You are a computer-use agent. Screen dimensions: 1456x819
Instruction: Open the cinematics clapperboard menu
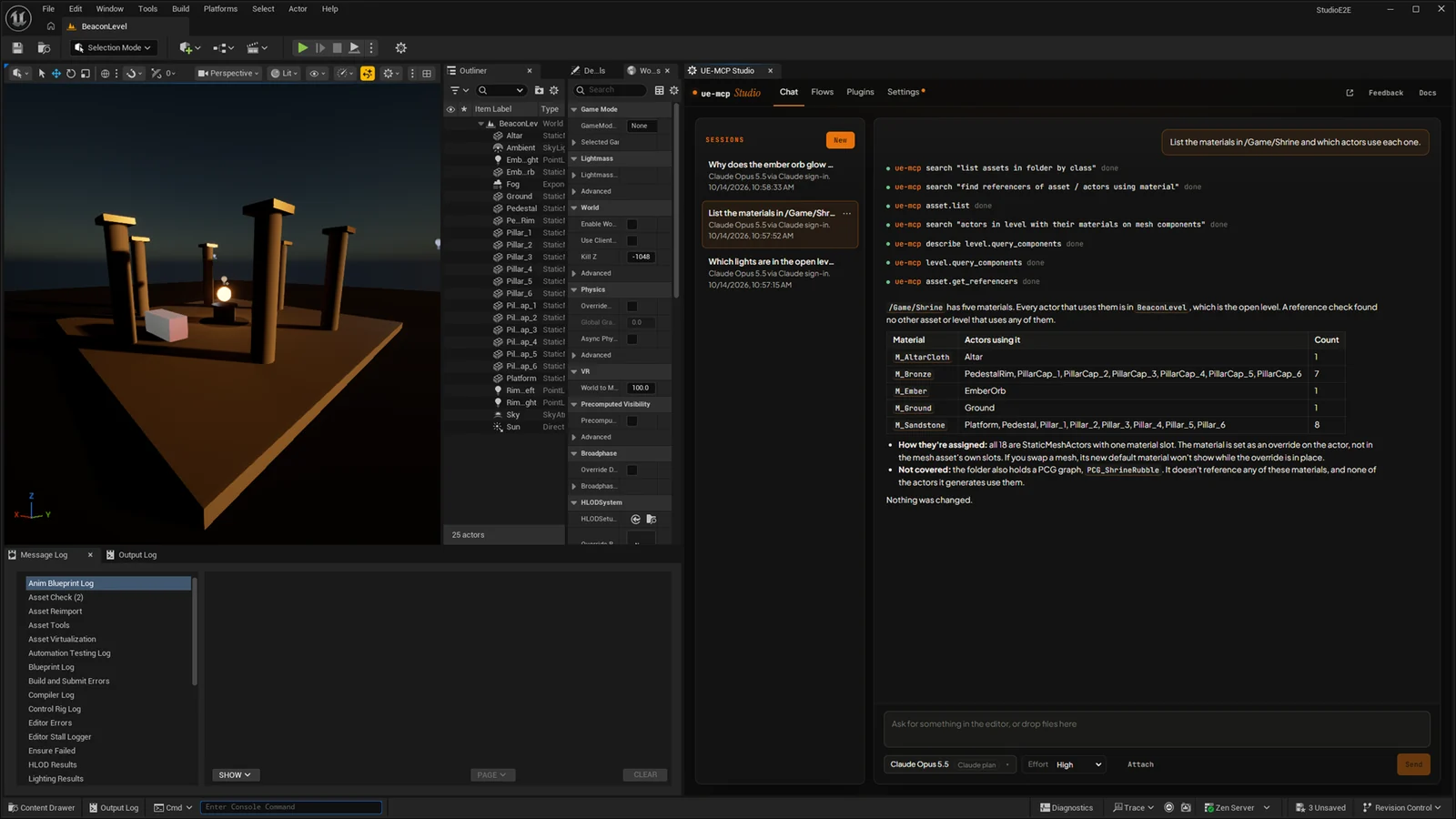point(258,47)
